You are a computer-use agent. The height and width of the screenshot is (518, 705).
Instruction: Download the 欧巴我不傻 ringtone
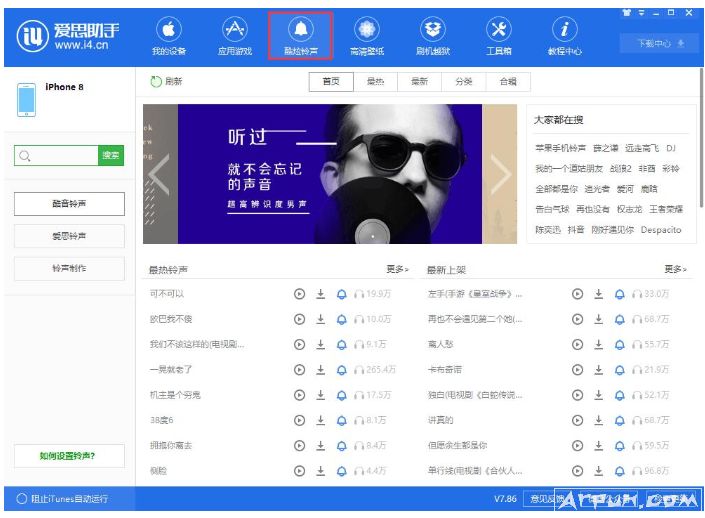(321, 319)
